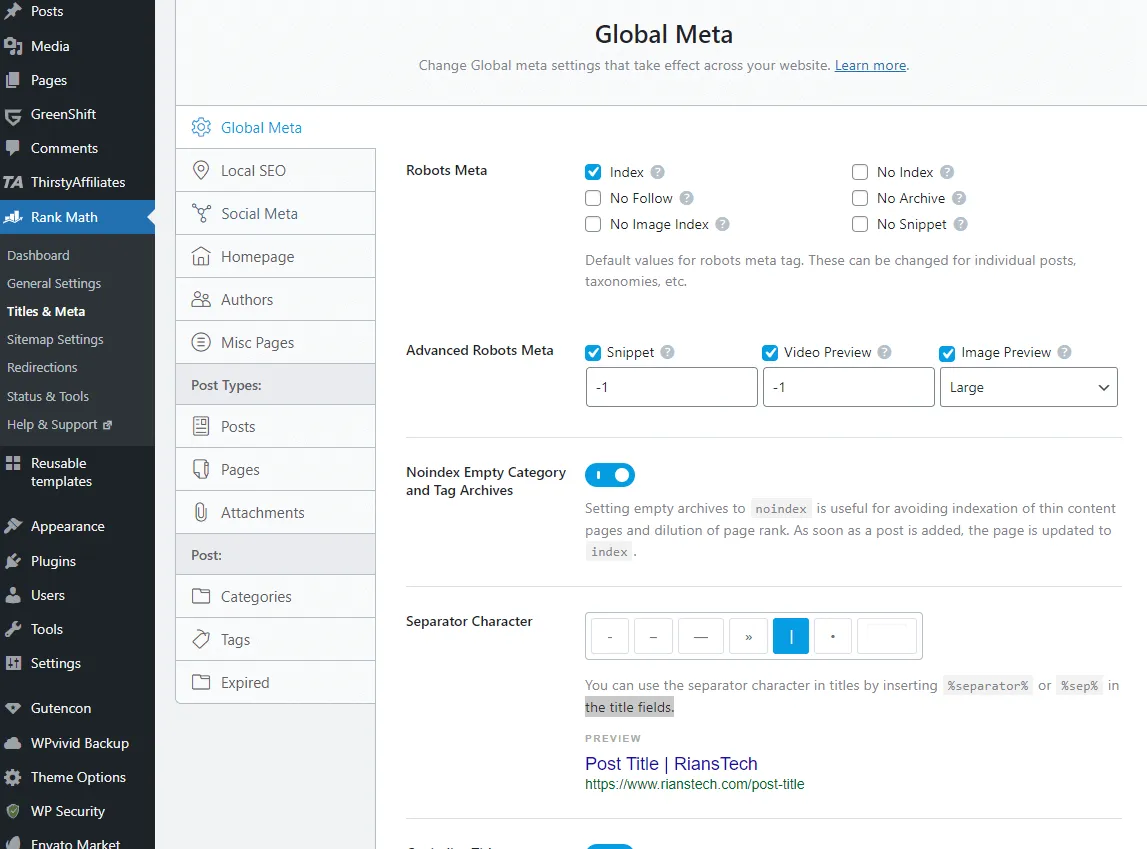Click the Social Meta share icon
Viewport: 1147px width, 849px height.
(x=201, y=214)
